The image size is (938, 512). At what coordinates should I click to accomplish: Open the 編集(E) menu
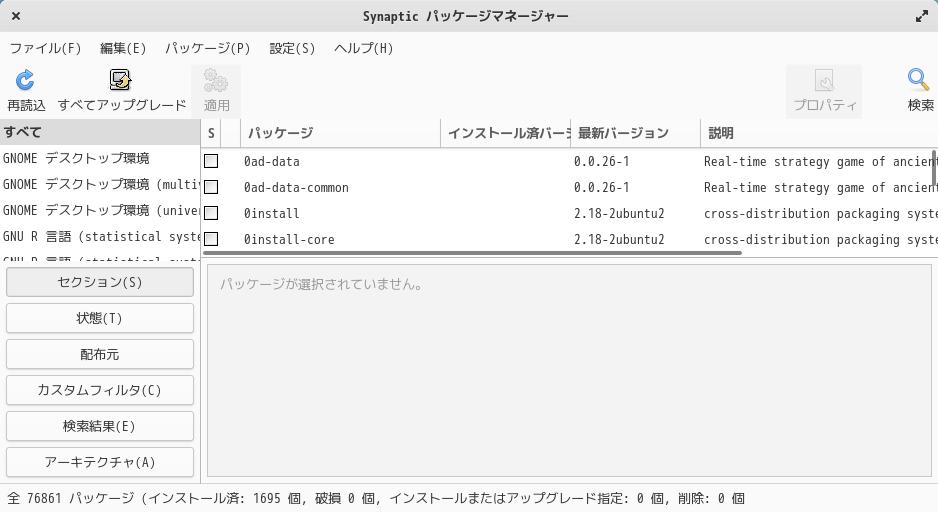pyautogui.click(x=123, y=48)
